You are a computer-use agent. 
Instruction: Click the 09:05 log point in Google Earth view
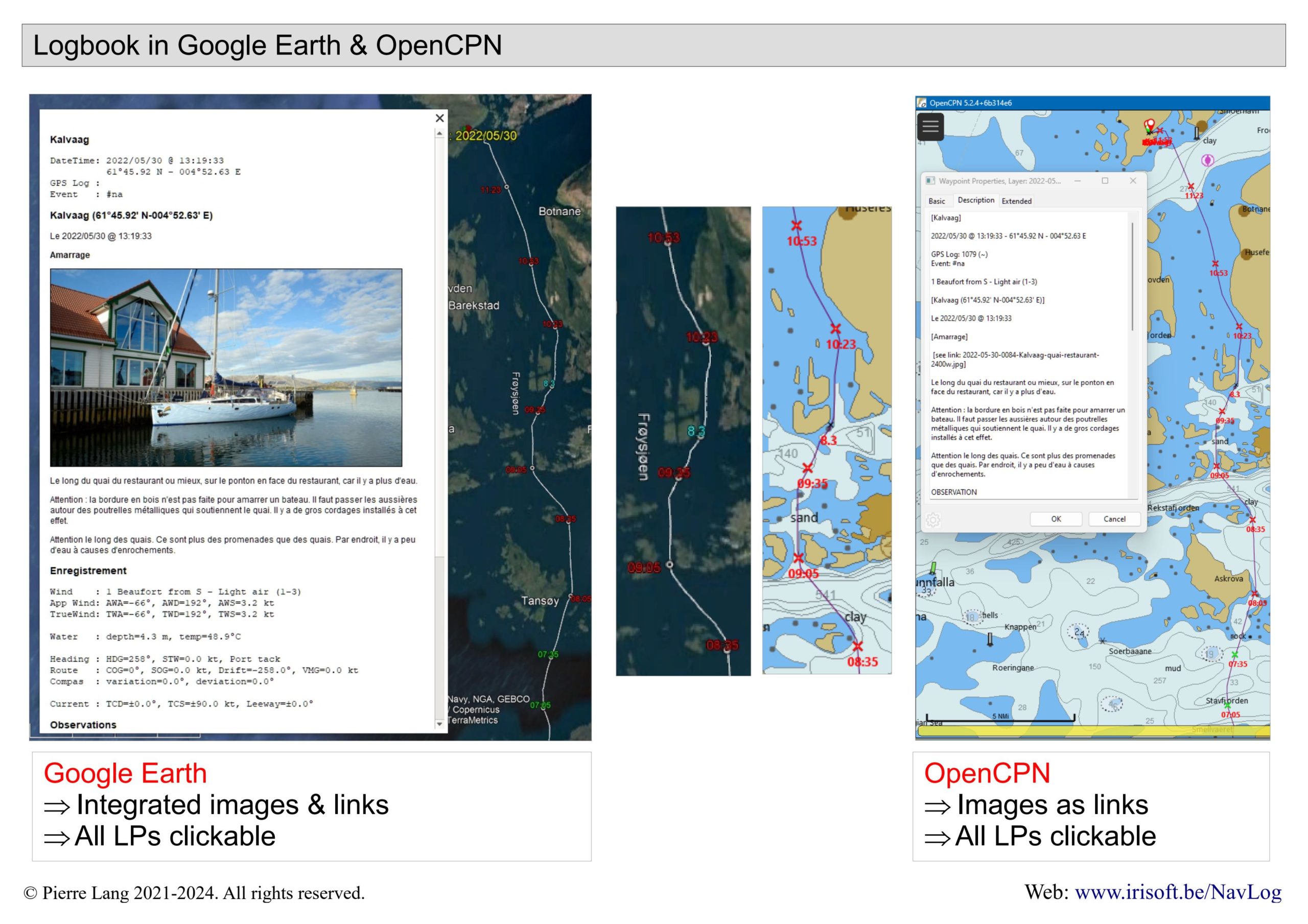point(532,468)
